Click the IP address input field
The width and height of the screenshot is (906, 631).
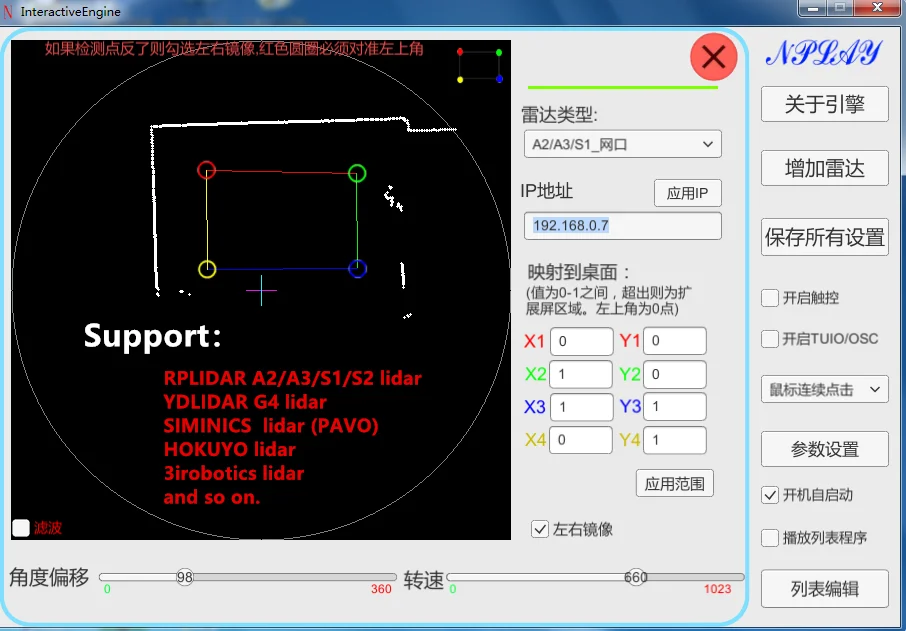(x=622, y=226)
